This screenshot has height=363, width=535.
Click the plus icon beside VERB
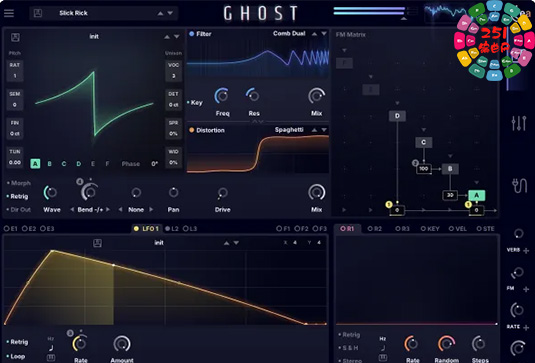pyautogui.click(x=526, y=251)
